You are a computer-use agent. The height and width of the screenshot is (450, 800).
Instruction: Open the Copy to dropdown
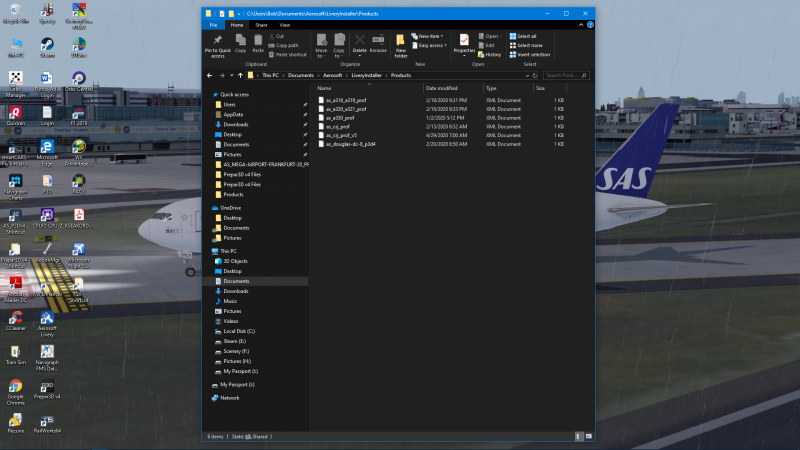[x=339, y=46]
